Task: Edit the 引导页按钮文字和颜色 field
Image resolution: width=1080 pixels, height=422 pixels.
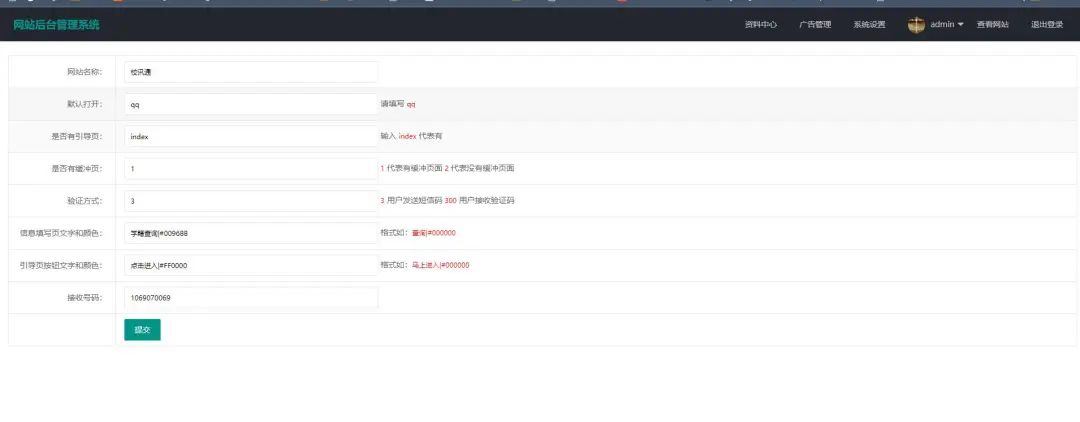Action: point(251,265)
